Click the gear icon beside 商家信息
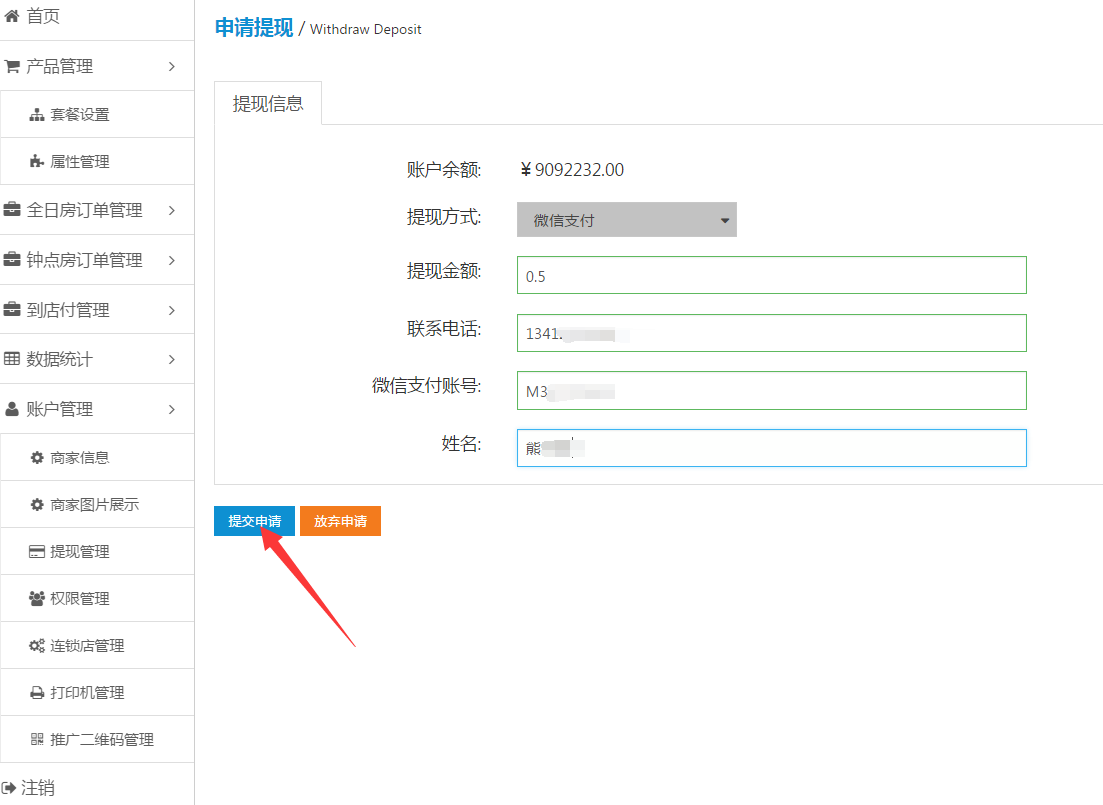This screenshot has width=1103, height=805. pos(37,458)
